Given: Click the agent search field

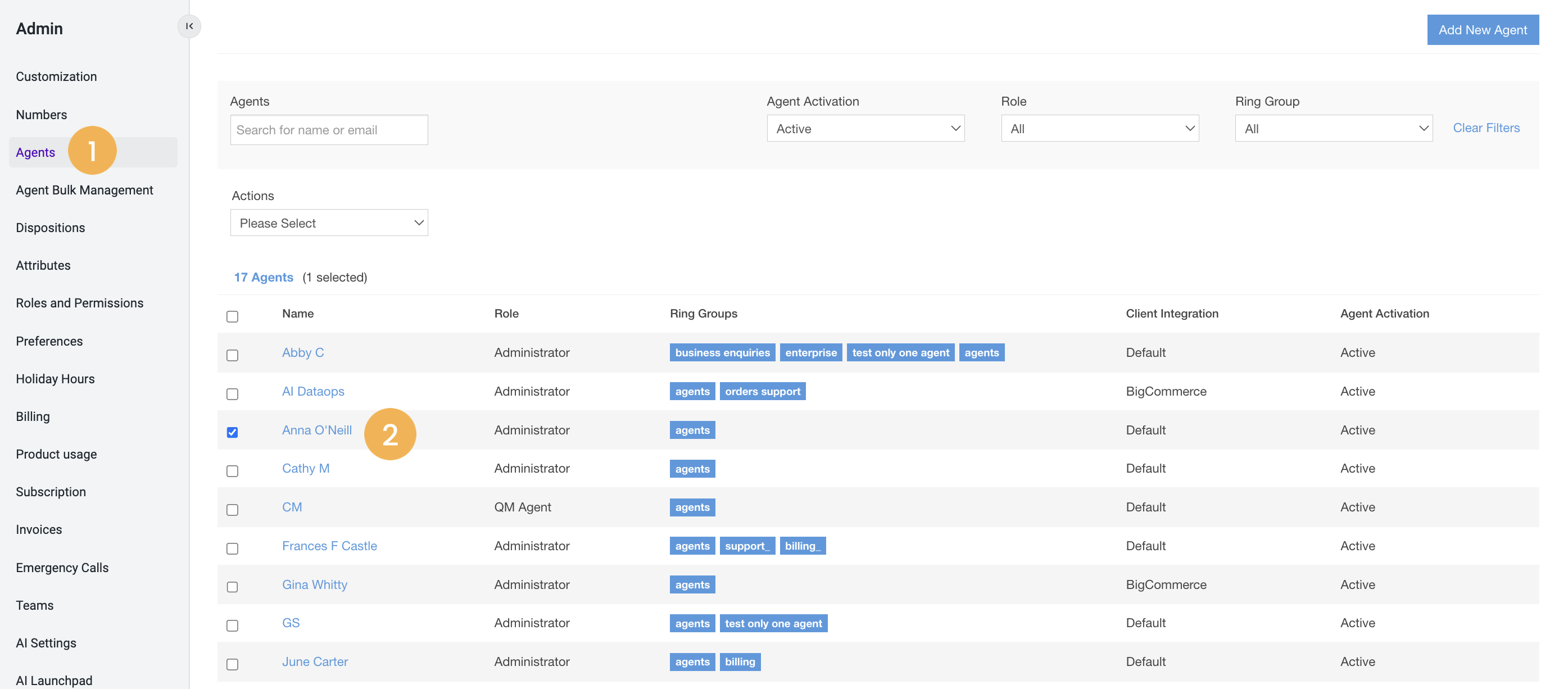Looking at the screenshot, I should [329, 130].
